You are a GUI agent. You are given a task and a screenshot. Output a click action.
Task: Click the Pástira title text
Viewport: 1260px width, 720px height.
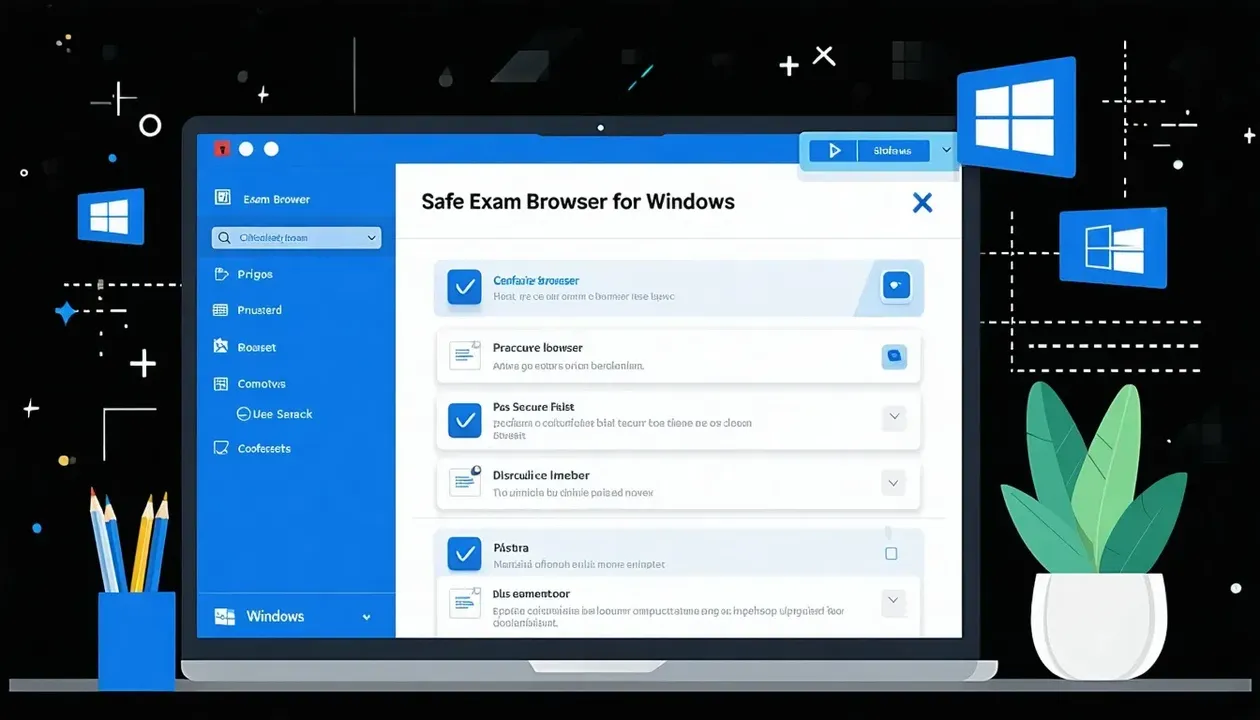pos(511,548)
